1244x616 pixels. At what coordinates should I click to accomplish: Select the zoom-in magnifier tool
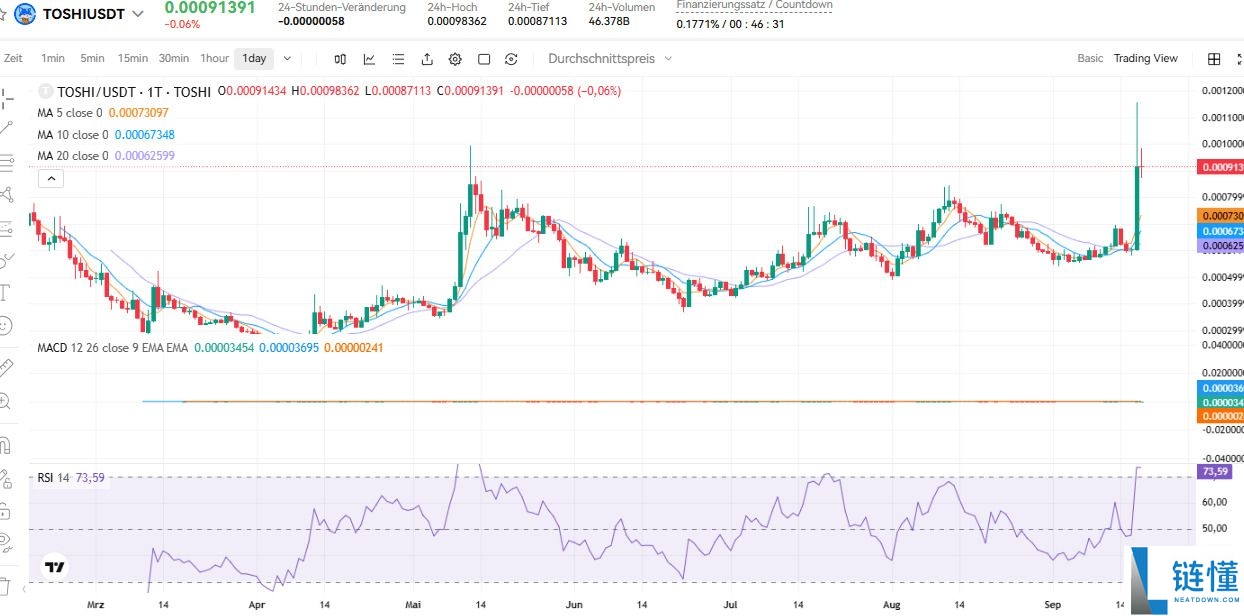point(5,401)
